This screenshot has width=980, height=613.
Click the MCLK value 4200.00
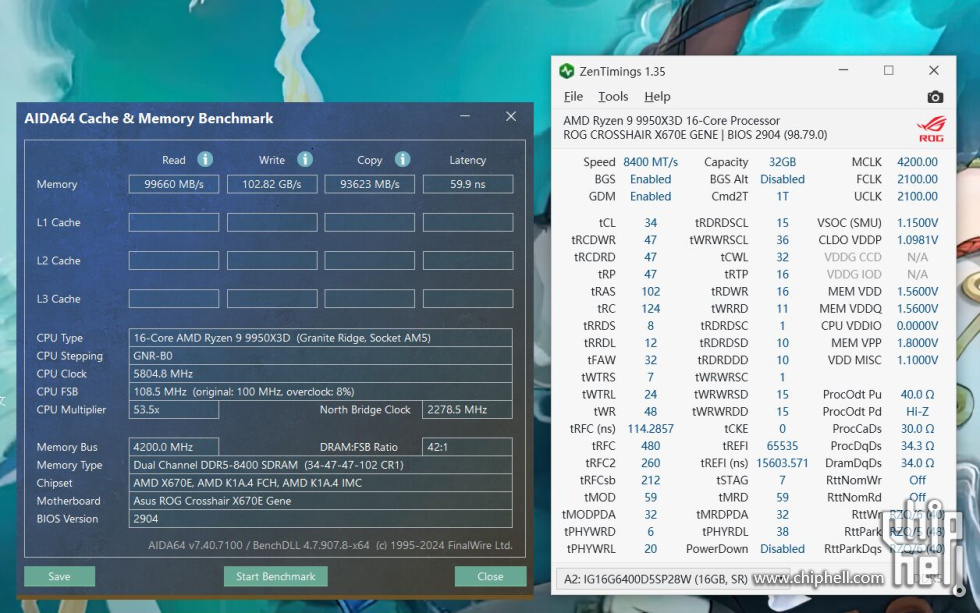point(918,162)
